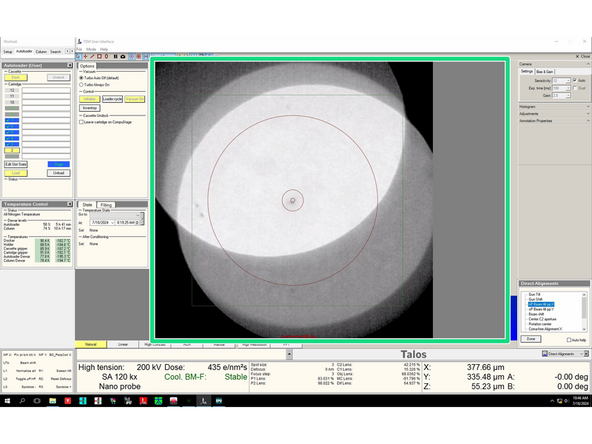Open the File menu
592x444 pixels.
pos(79,49)
